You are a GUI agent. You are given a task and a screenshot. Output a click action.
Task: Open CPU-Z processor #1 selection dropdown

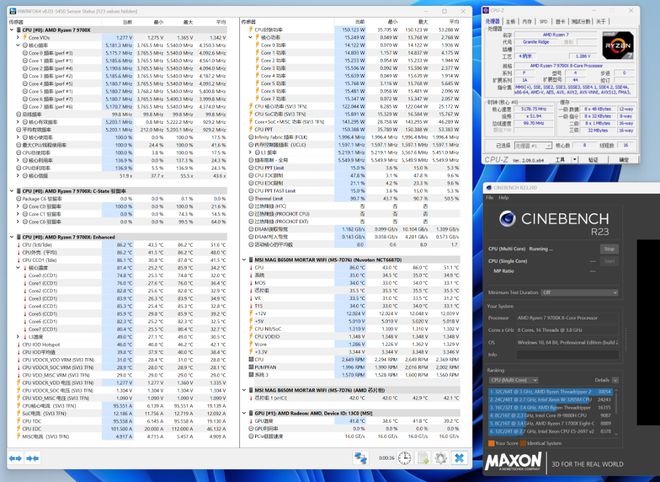coord(533,145)
